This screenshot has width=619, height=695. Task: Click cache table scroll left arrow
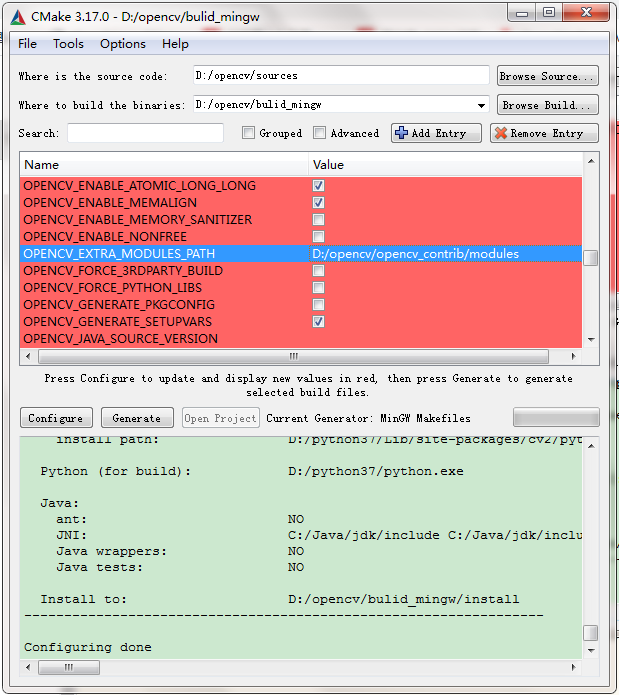click(28, 356)
